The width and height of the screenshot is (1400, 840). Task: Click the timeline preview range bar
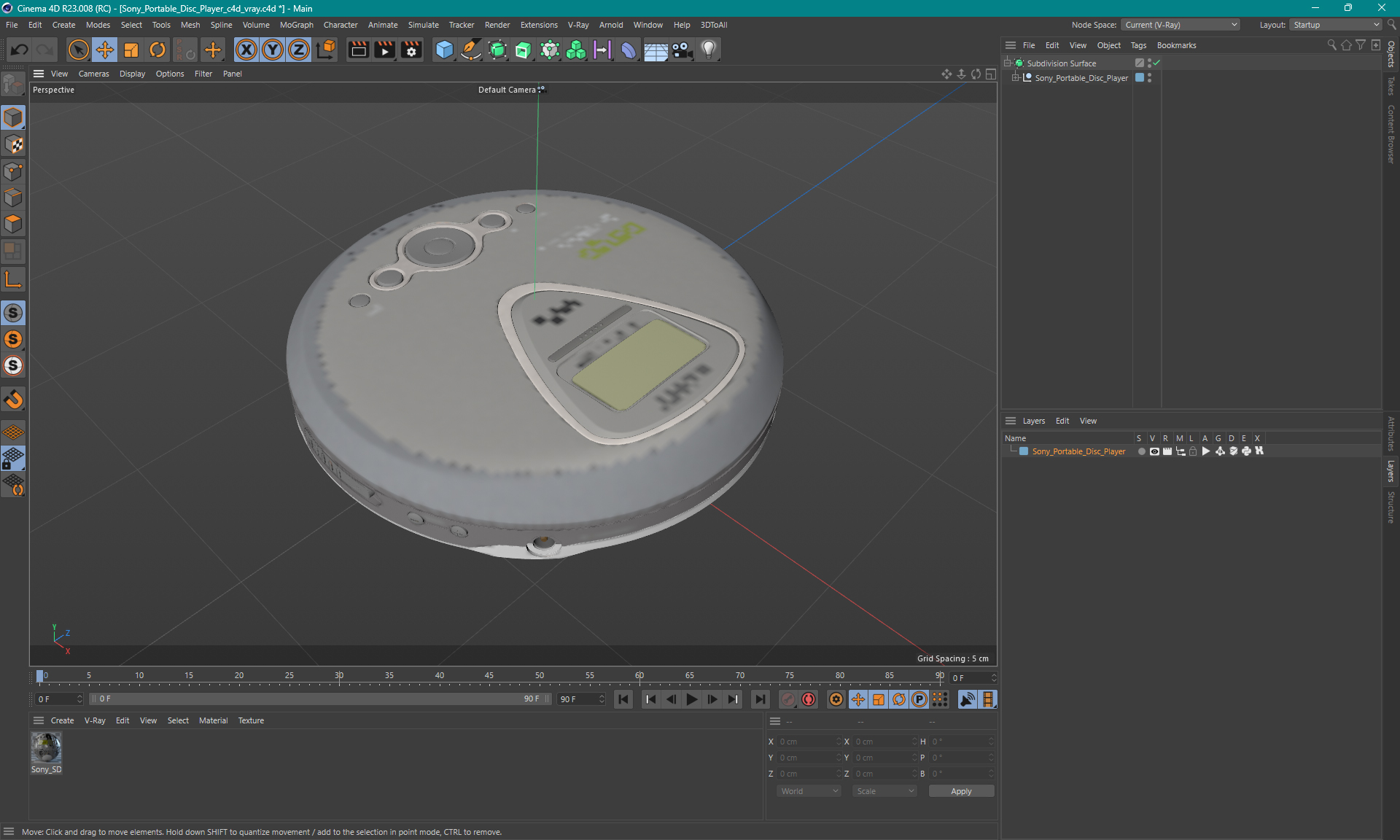point(321,699)
